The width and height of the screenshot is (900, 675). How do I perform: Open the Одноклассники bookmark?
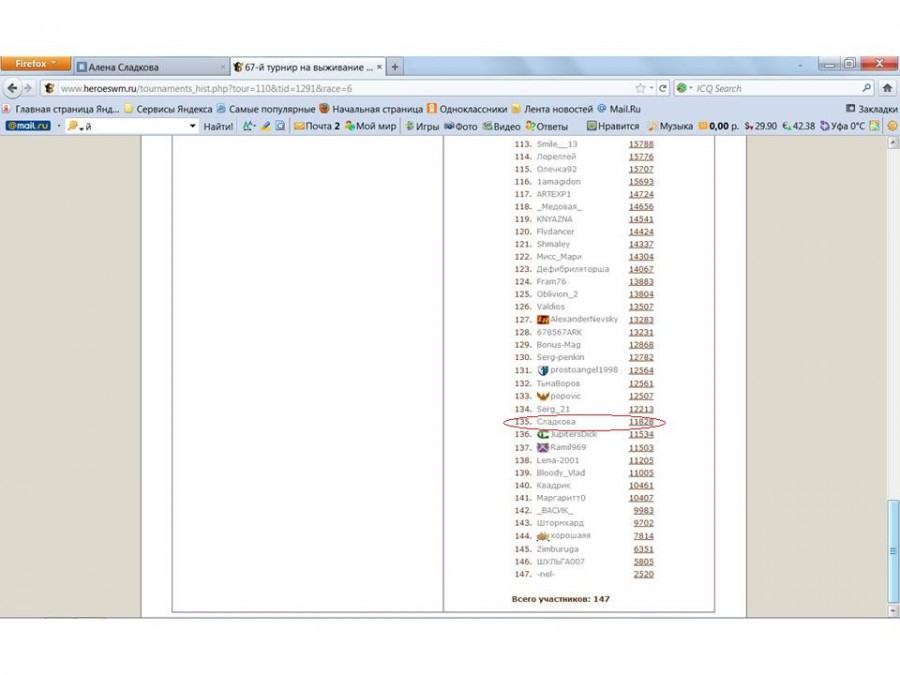[x=467, y=109]
